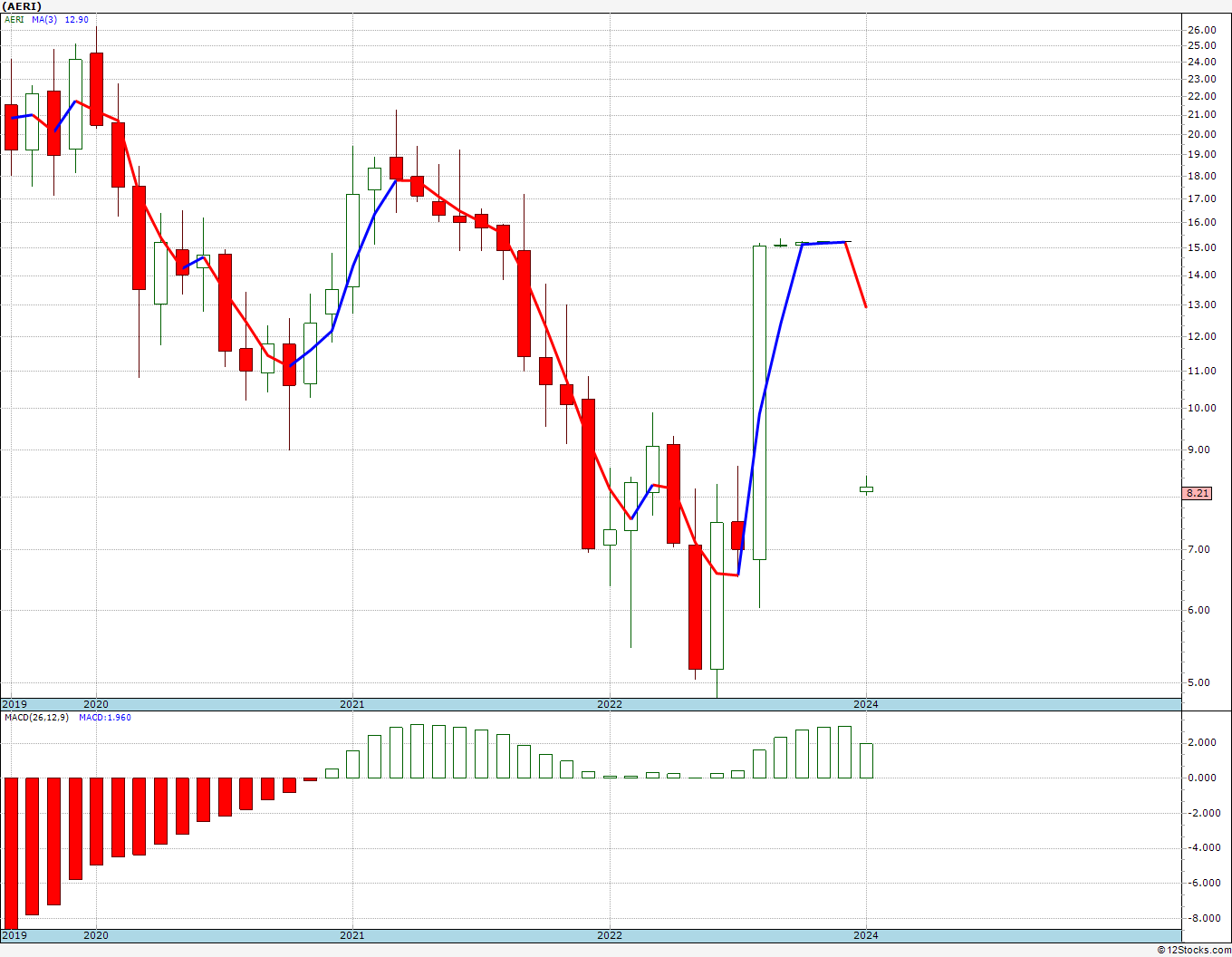Click 2021 on the price chart time axis

[352, 704]
